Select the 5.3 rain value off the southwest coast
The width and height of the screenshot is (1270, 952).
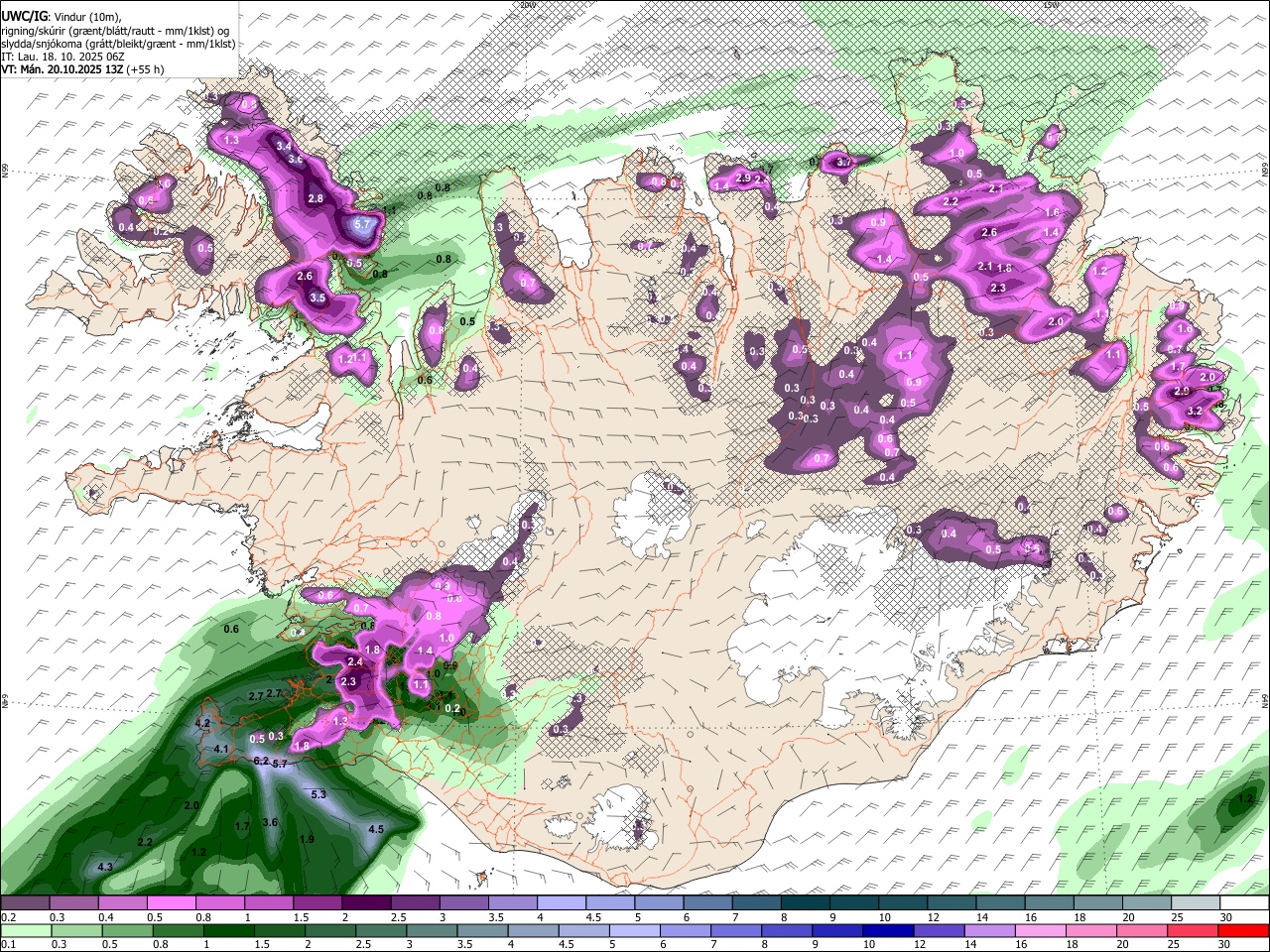click(318, 794)
